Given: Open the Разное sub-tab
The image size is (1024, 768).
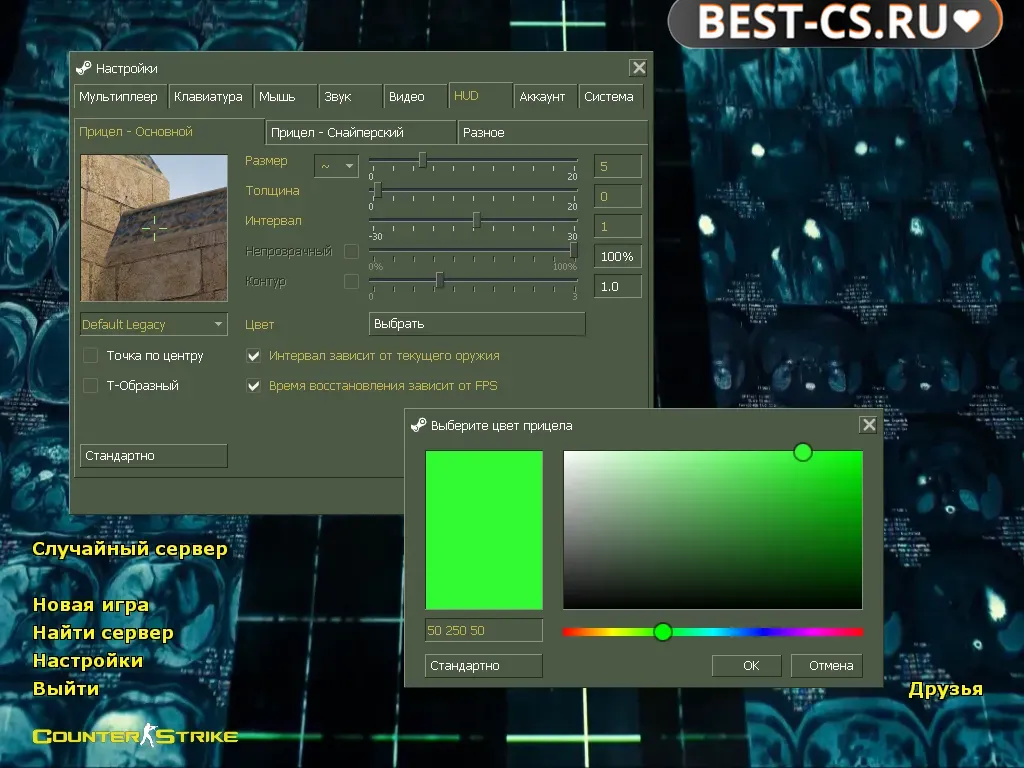Looking at the screenshot, I should coord(552,132).
